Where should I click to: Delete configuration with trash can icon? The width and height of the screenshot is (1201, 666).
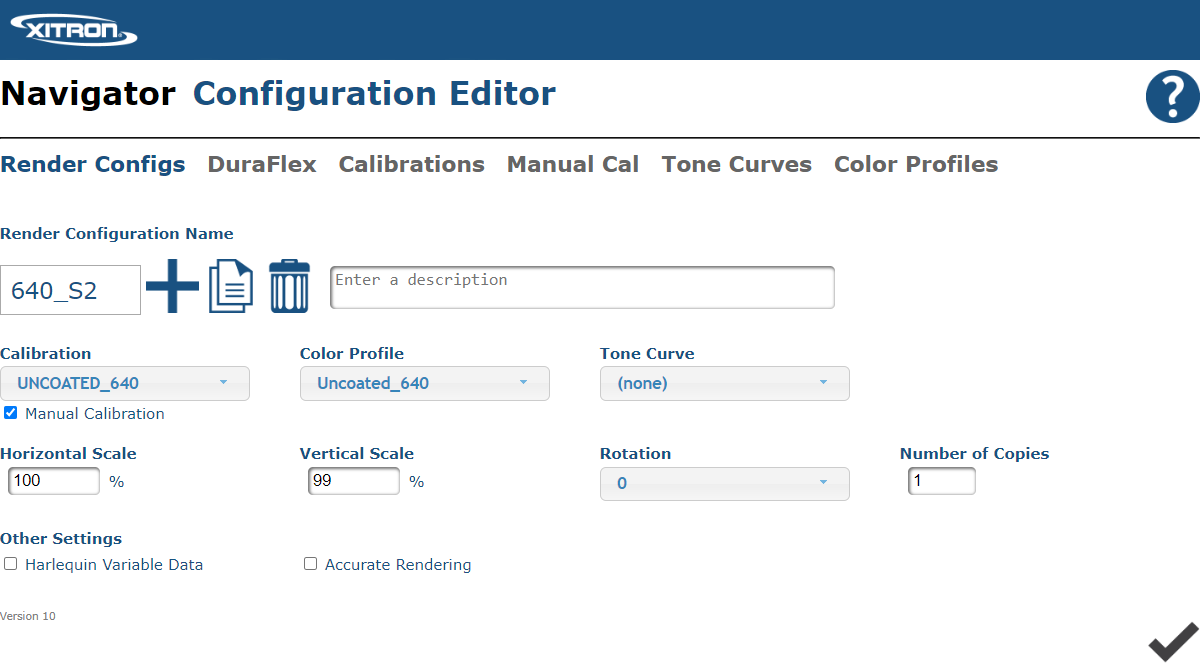tap(290, 287)
